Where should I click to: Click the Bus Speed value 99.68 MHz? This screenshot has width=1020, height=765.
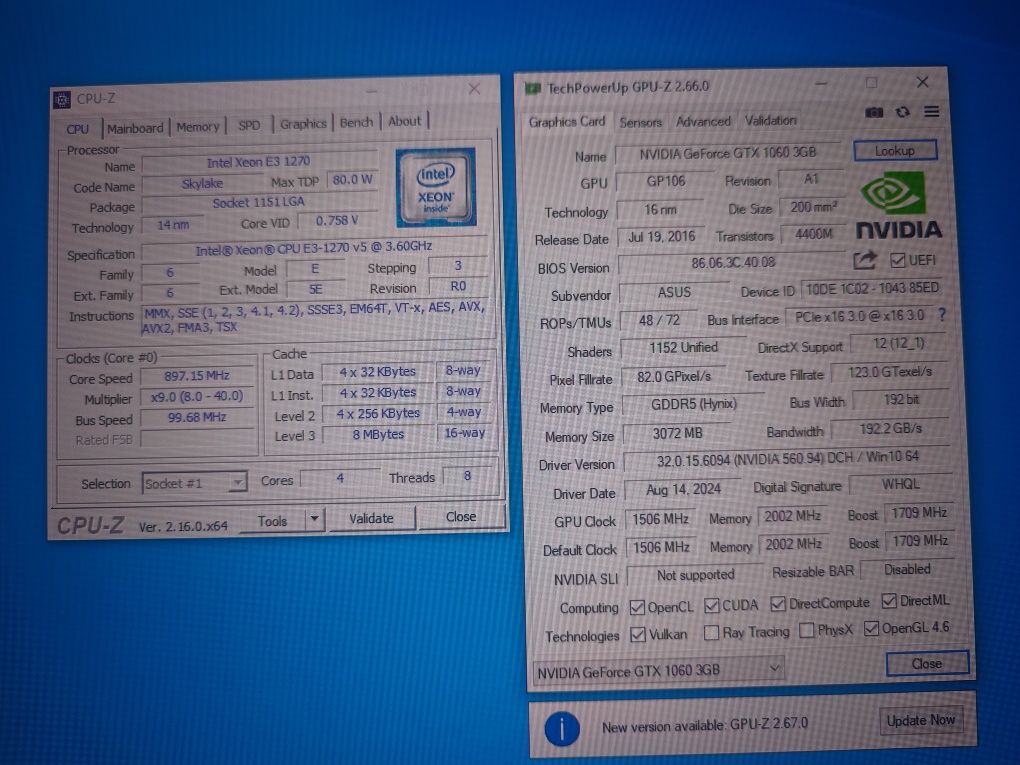click(x=196, y=417)
